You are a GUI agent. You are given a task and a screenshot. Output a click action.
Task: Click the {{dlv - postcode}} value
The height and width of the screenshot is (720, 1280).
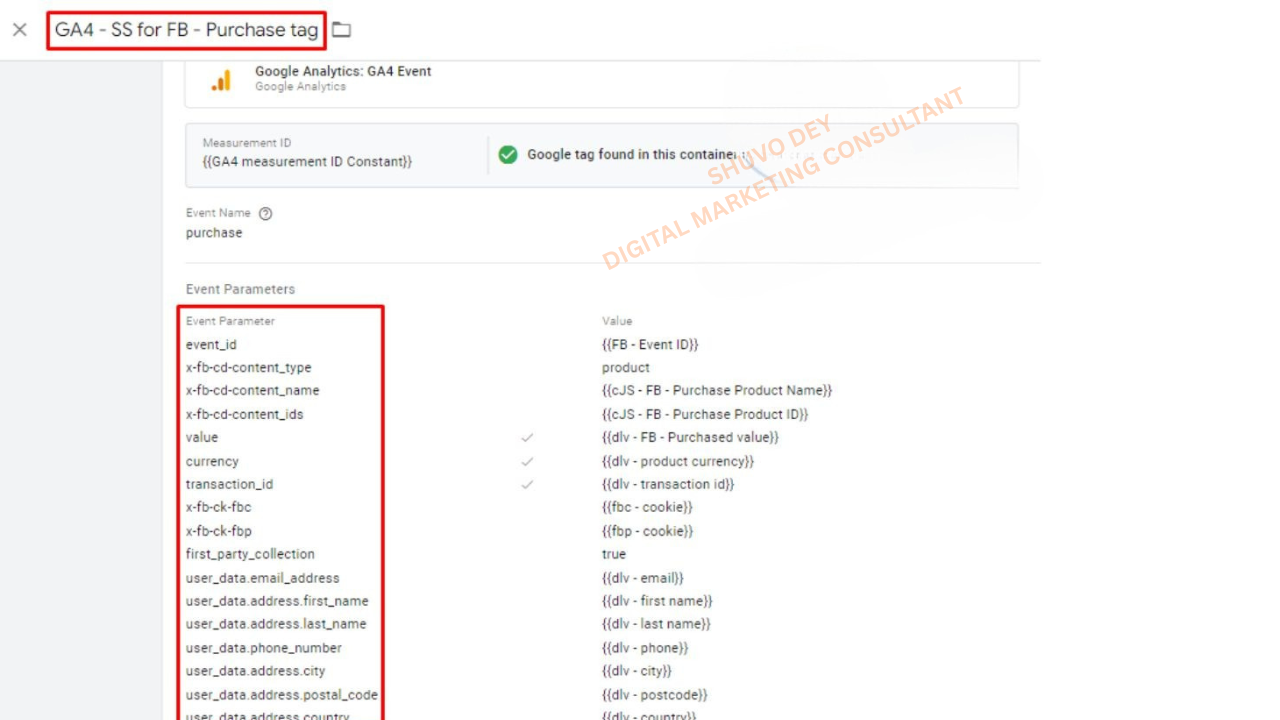click(x=655, y=695)
